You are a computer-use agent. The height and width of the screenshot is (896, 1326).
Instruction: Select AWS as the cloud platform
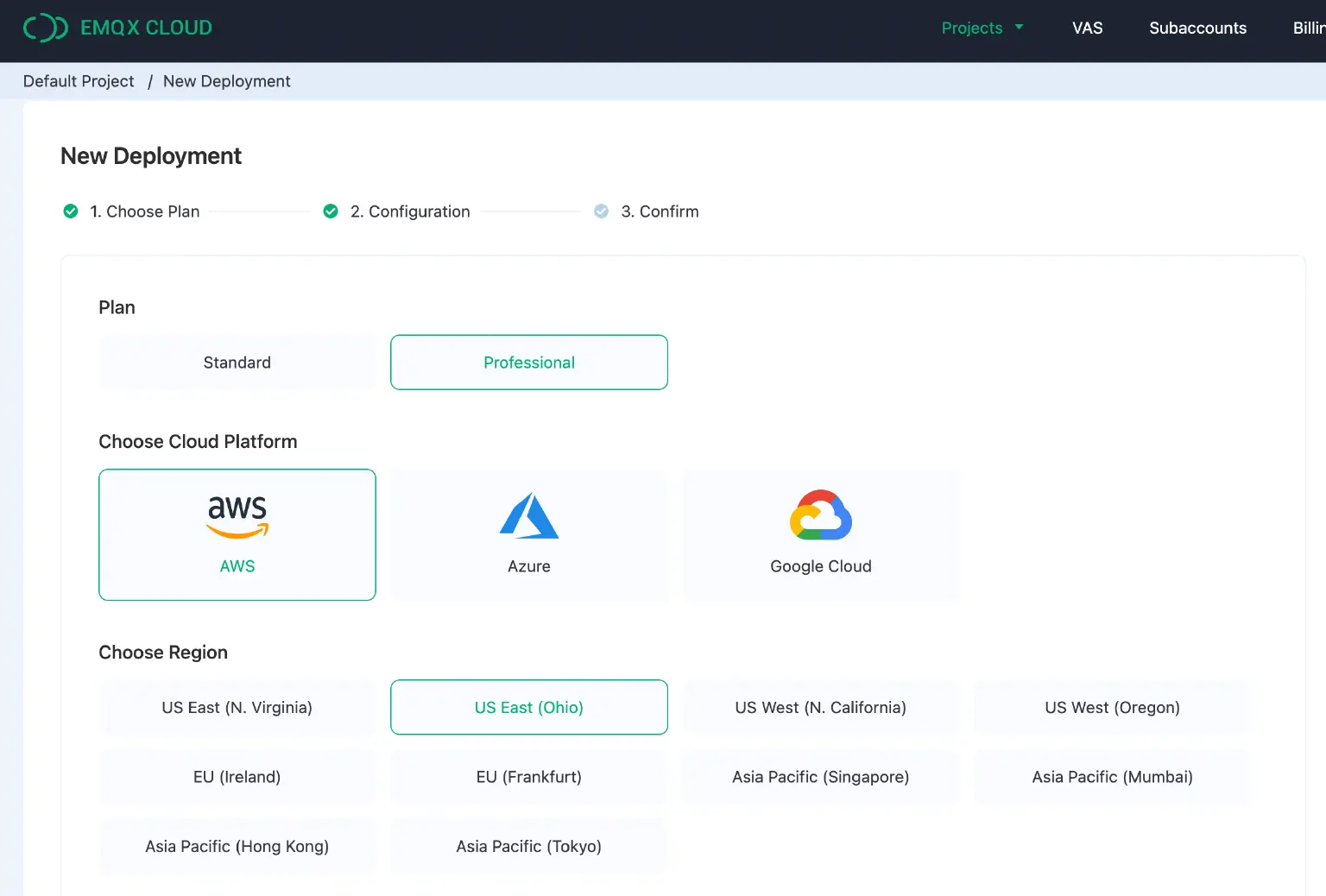point(237,534)
